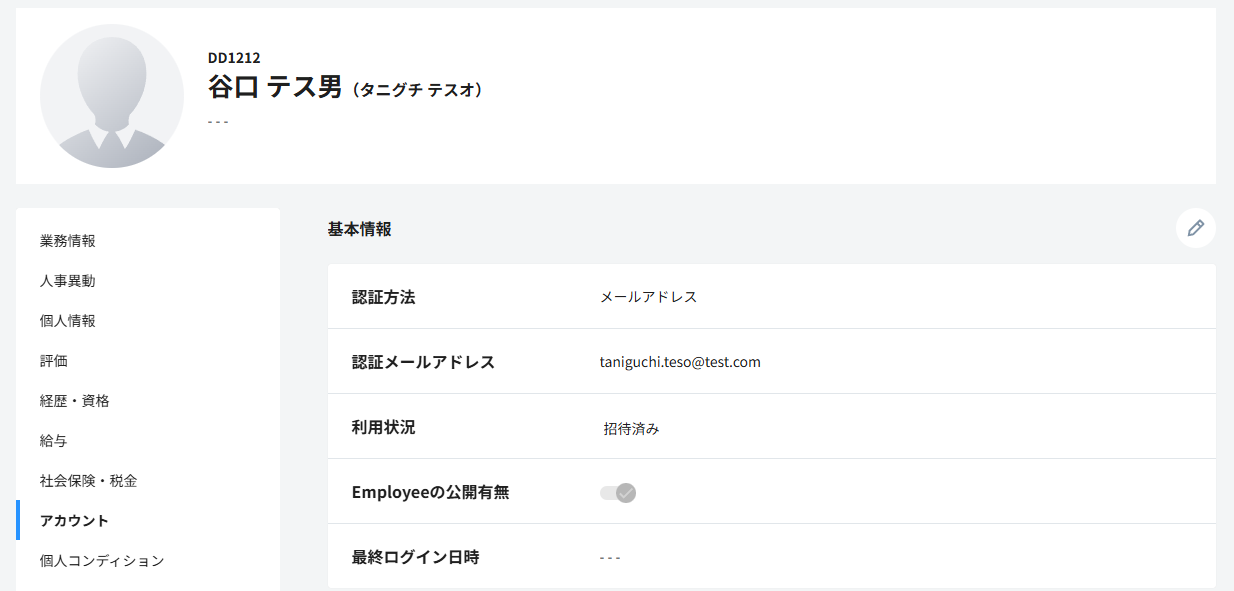This screenshot has height=591, width=1234.
Task: Select 個人情報 in the sidebar
Action: click(68, 321)
